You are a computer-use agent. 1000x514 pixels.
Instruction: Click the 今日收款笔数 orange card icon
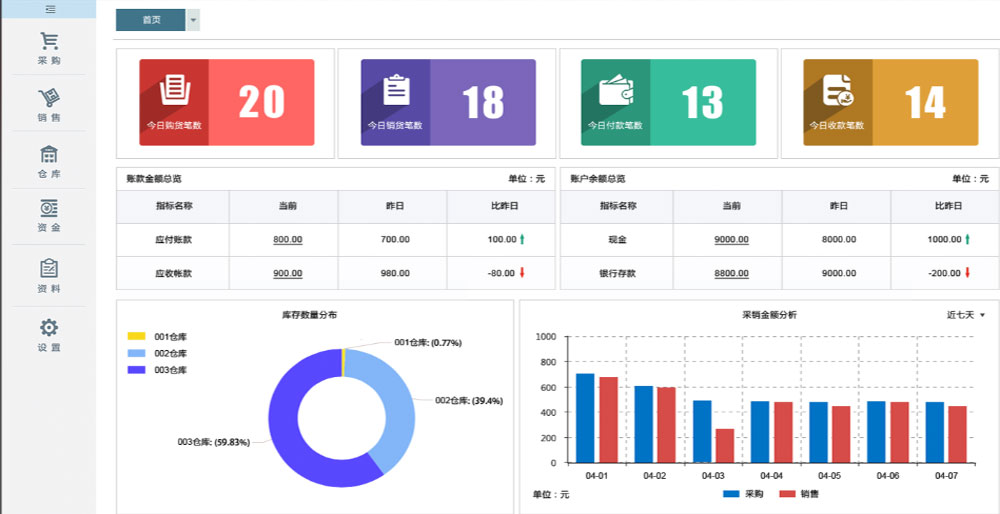pyautogui.click(x=837, y=91)
